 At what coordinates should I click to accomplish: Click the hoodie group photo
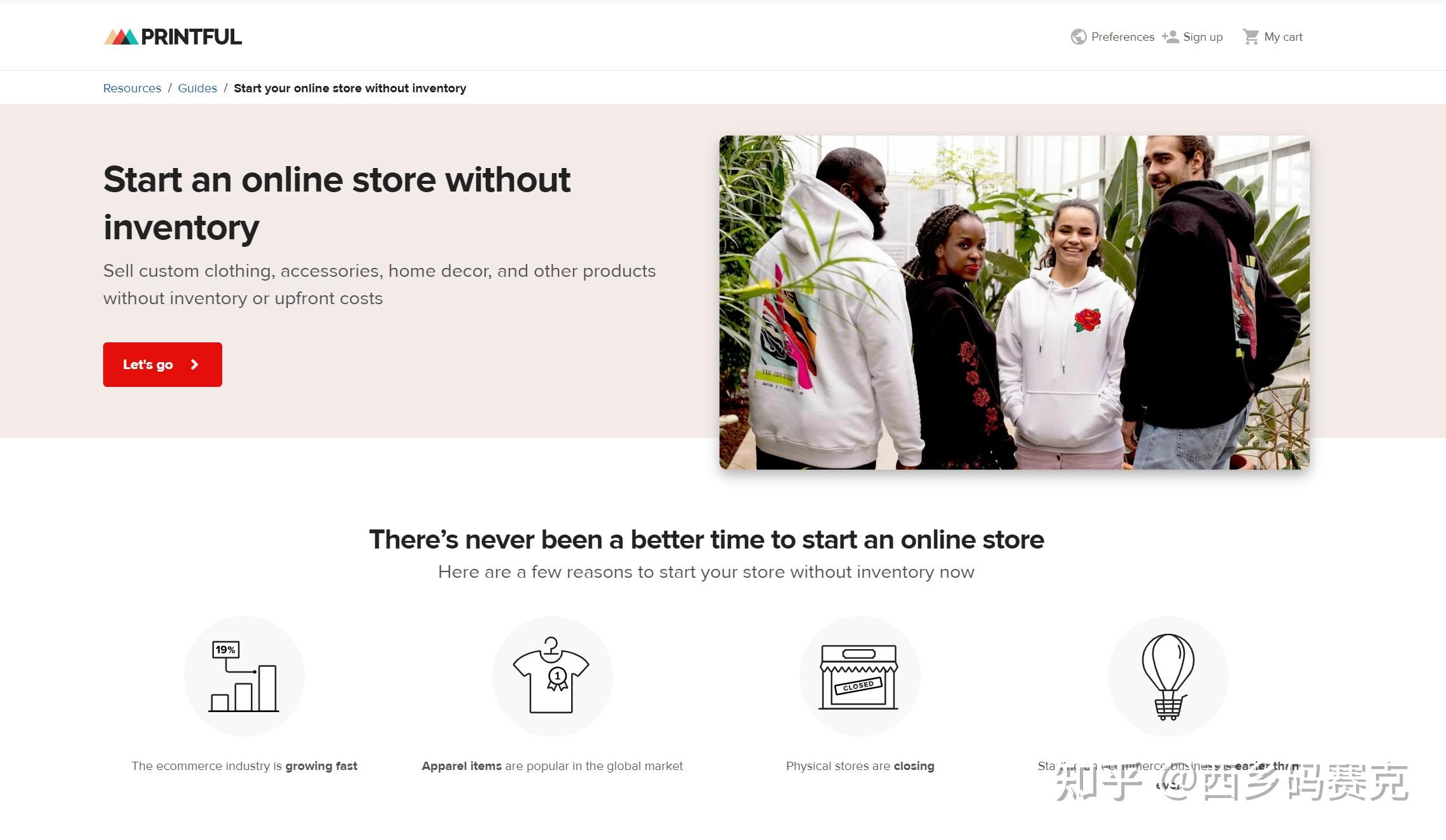(1014, 302)
